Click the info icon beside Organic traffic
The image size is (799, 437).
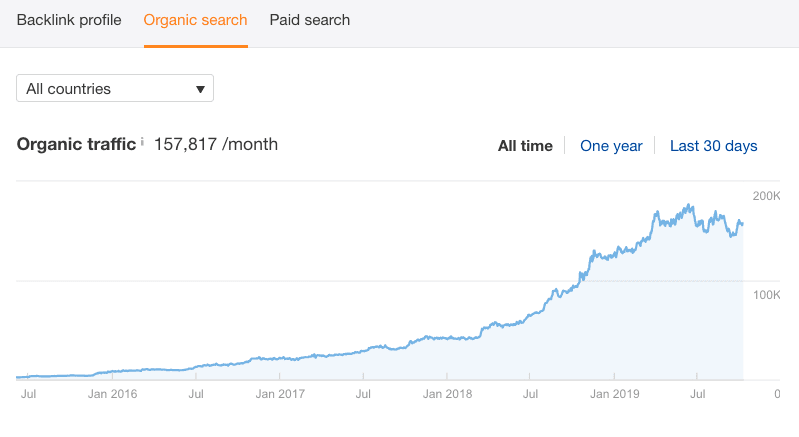(x=142, y=143)
